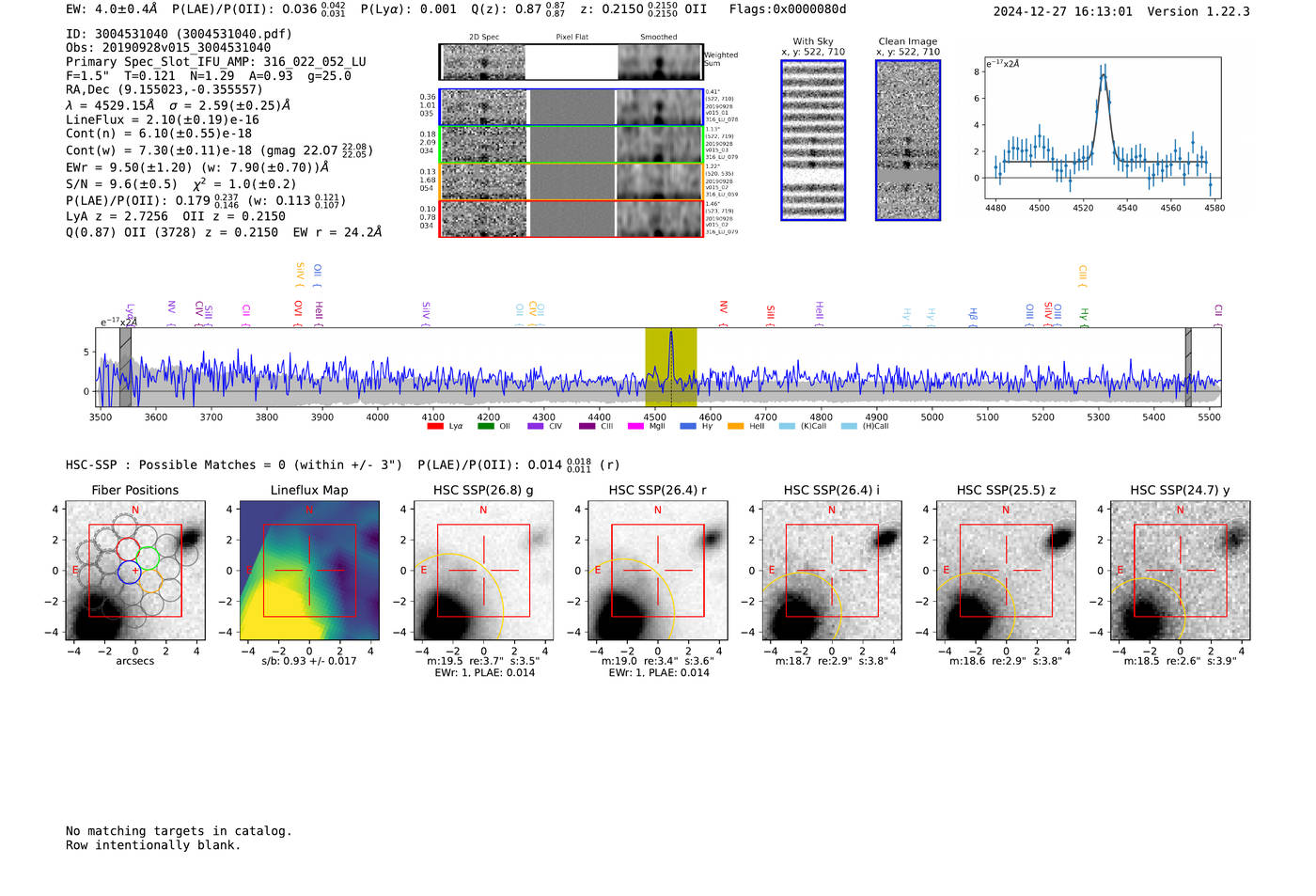Open the Fiber Positions image panel
Image resolution: width=1316 pixels, height=896 pixels.
[135, 571]
